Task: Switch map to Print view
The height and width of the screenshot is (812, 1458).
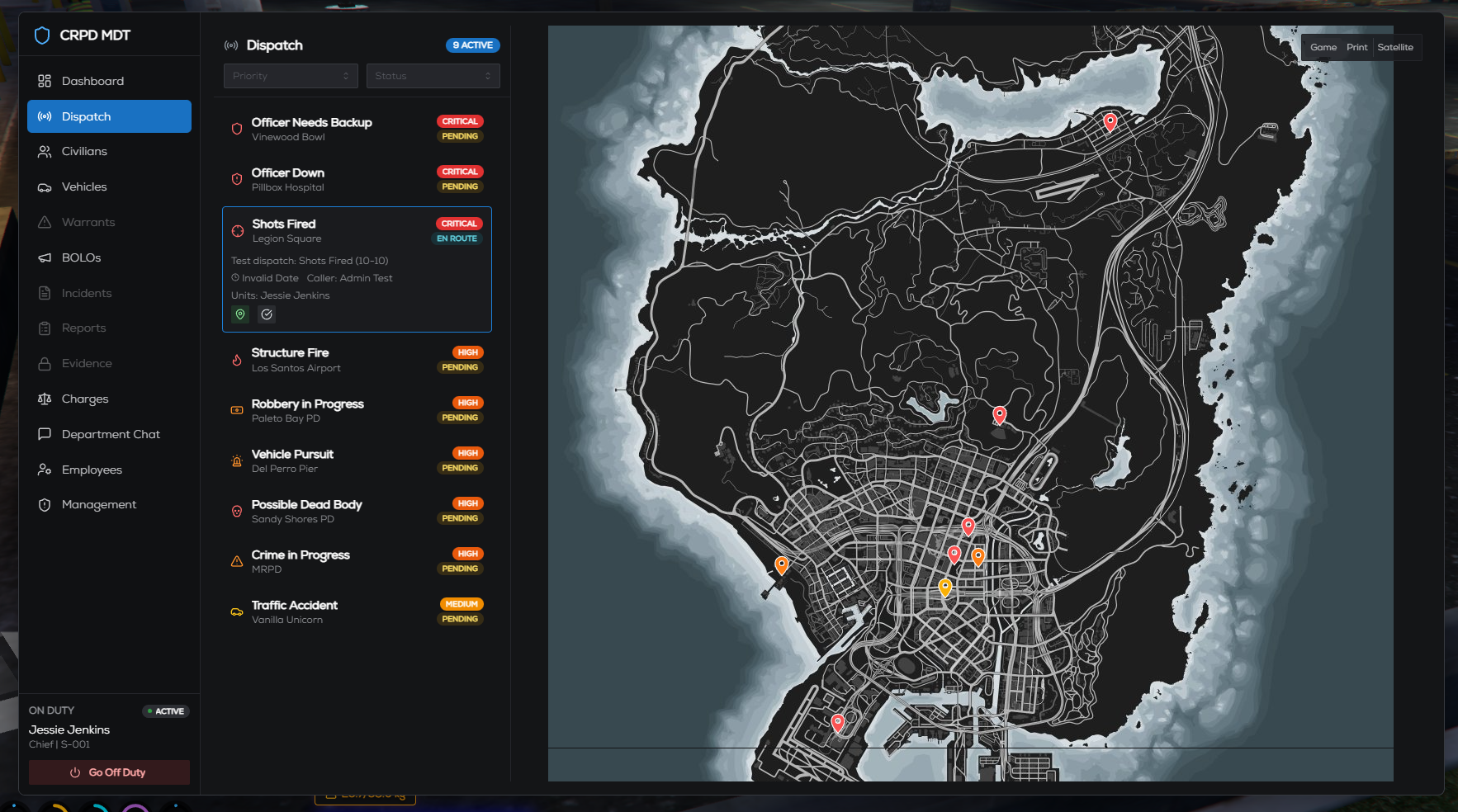Action: coord(1356,47)
